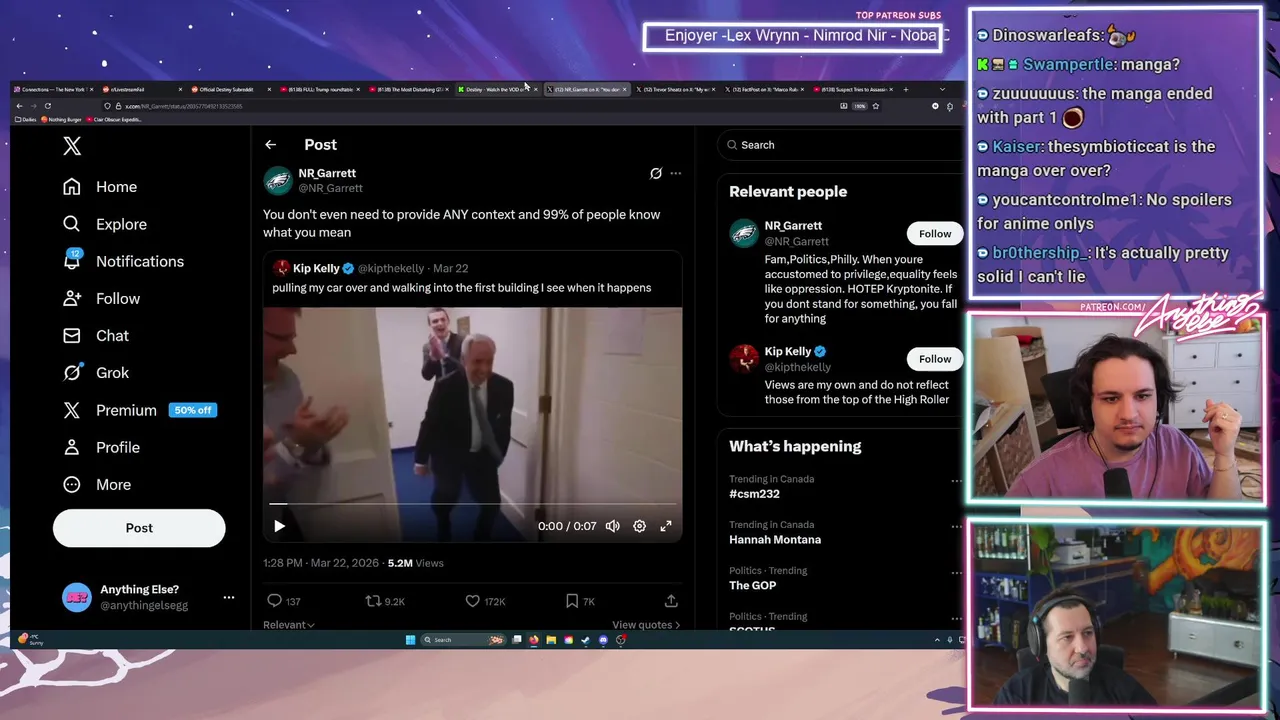1280x720 pixels.
Task: Open Steam from the taskbar
Action: click(x=586, y=640)
